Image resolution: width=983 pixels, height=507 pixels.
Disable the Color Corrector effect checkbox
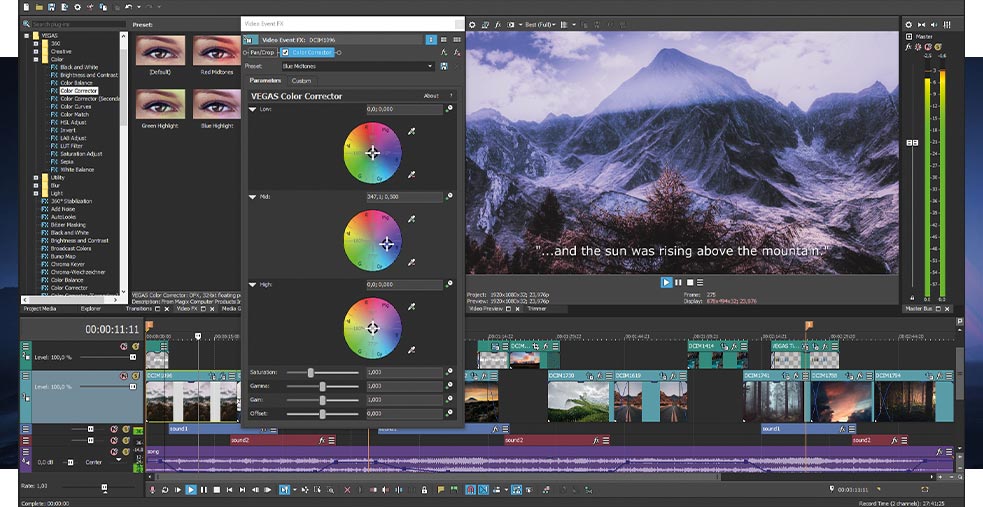click(x=285, y=52)
